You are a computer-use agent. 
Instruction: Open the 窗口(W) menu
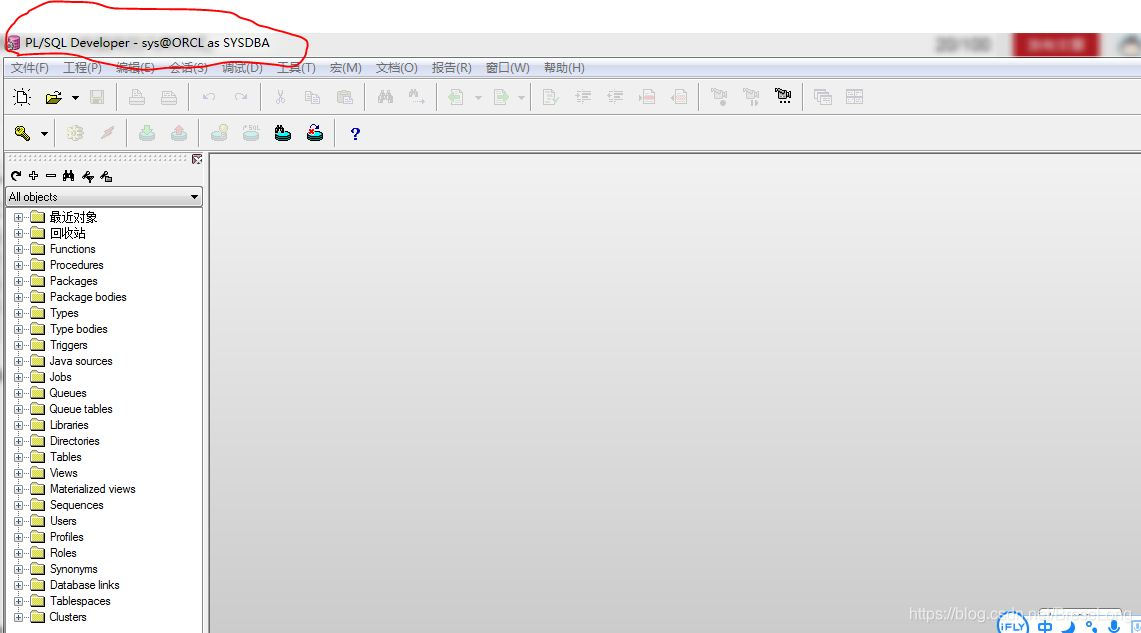tap(507, 68)
